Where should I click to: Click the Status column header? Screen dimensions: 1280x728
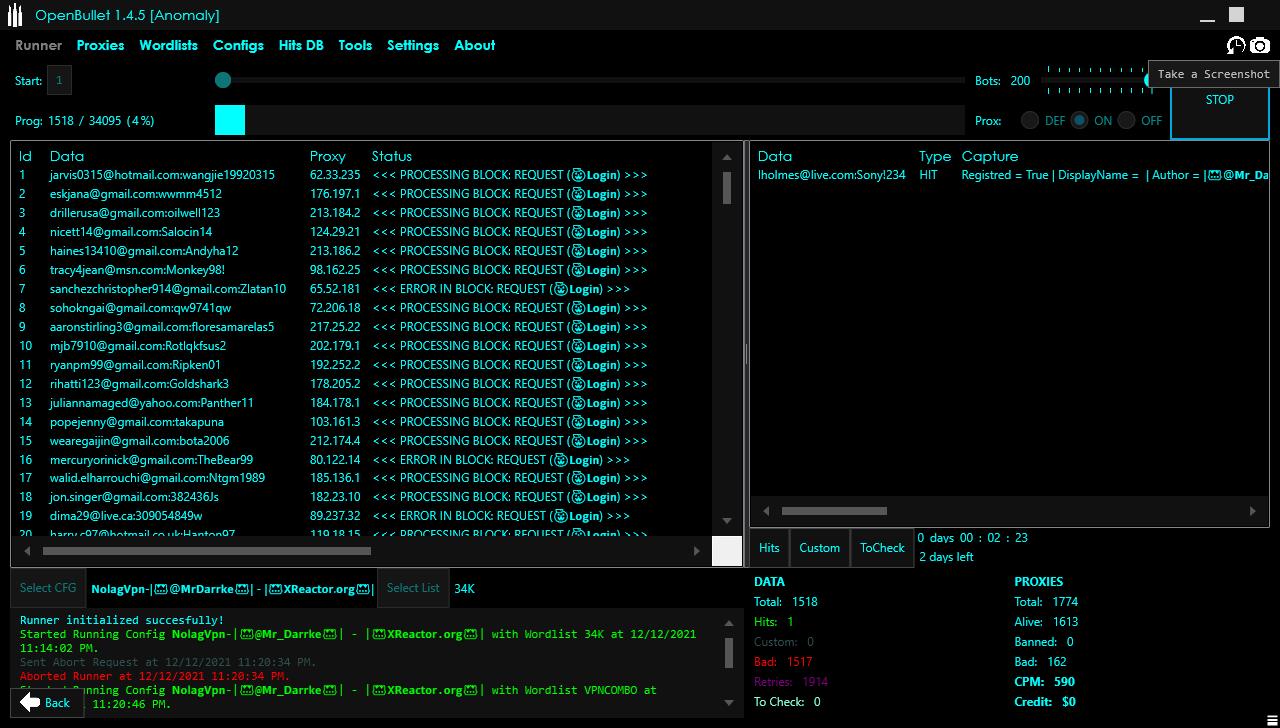[x=392, y=156]
